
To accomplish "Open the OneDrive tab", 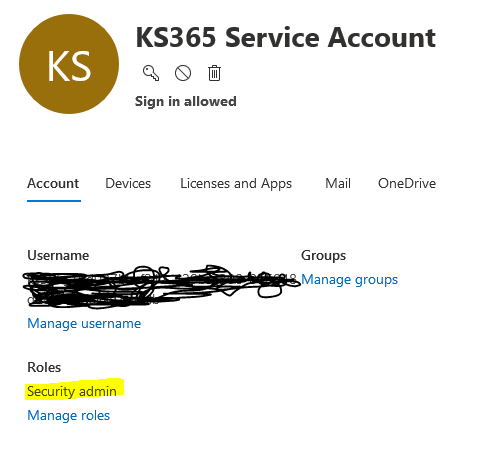I will coord(407,183).
